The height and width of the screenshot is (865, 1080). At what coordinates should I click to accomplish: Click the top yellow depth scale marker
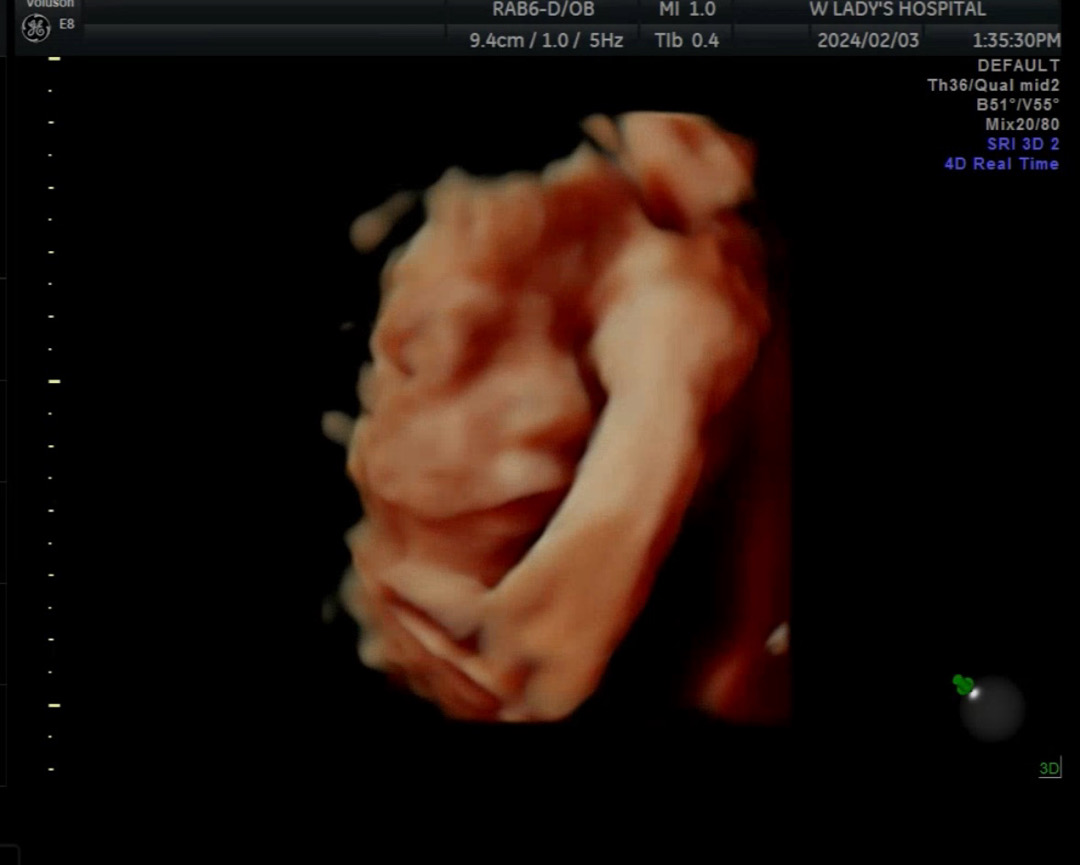tap(54, 59)
